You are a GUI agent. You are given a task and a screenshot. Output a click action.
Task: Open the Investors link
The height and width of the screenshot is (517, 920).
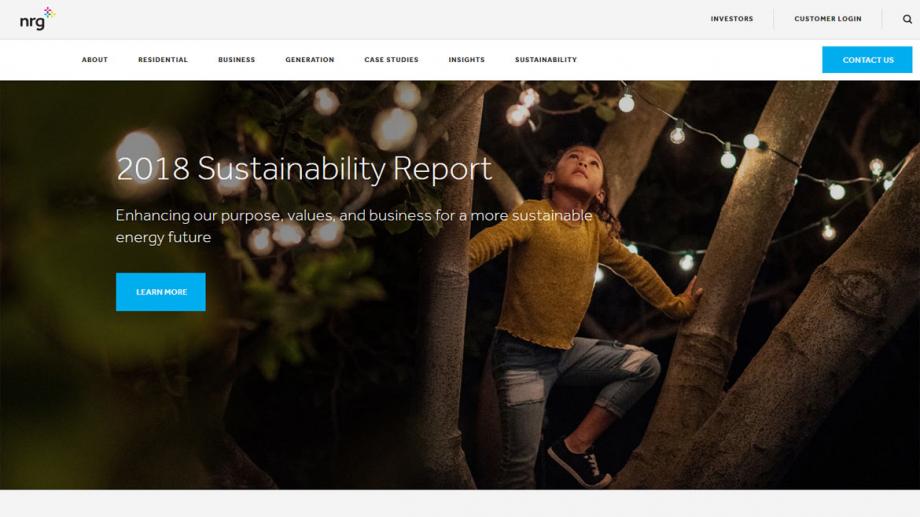tap(732, 19)
